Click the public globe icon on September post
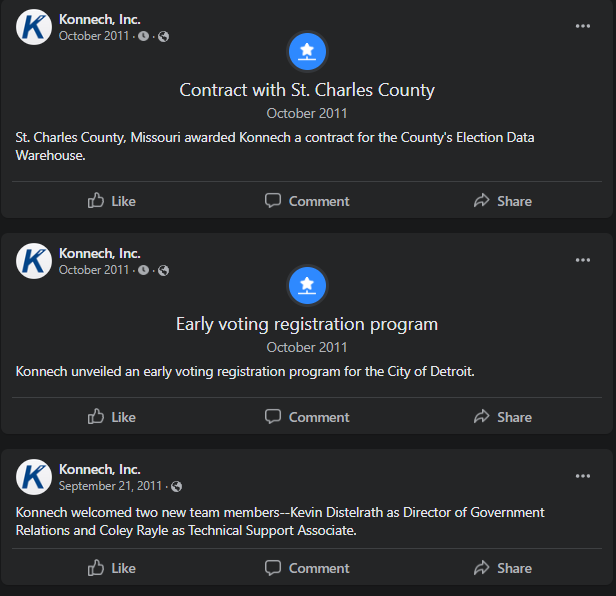This screenshot has width=616, height=596. pos(177,487)
